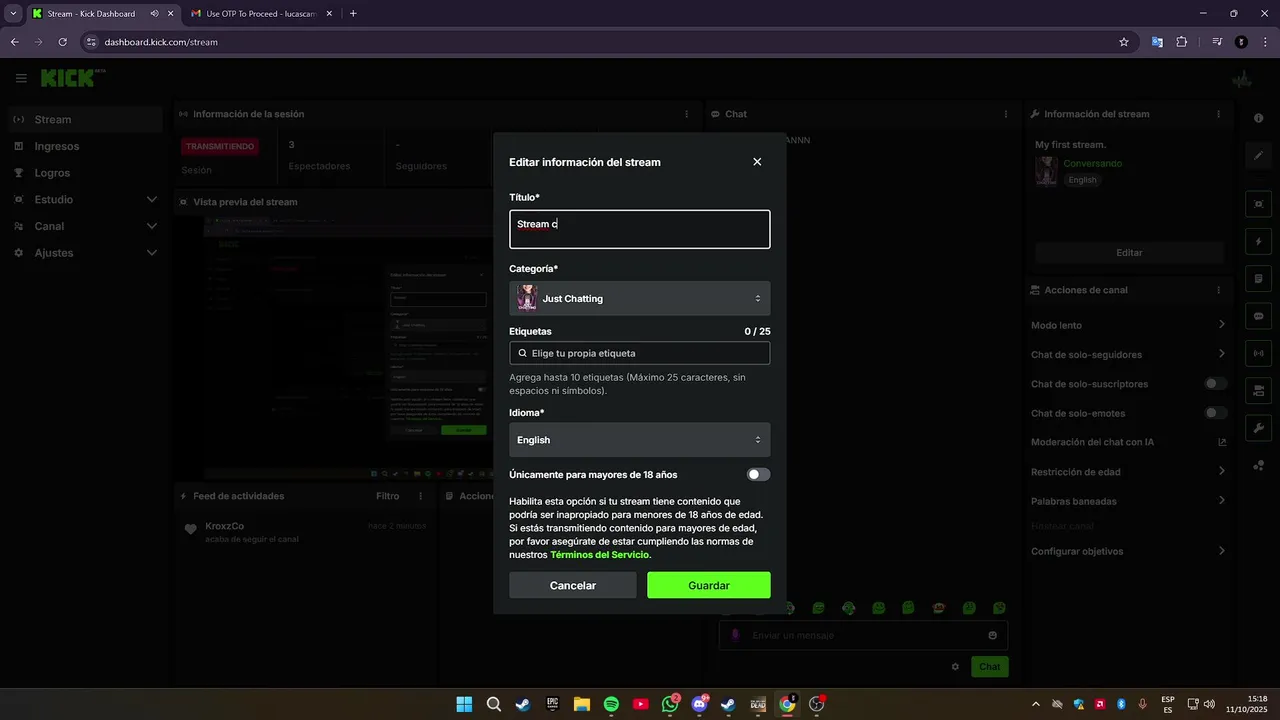Reload the page in Chrome
This screenshot has height=720, width=1280.
pos(62,42)
